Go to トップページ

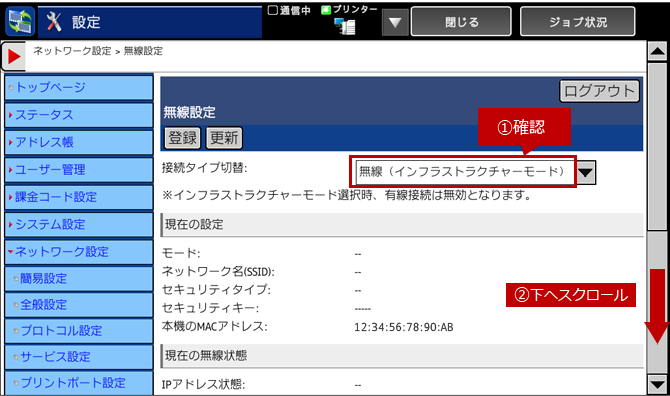tap(79, 88)
